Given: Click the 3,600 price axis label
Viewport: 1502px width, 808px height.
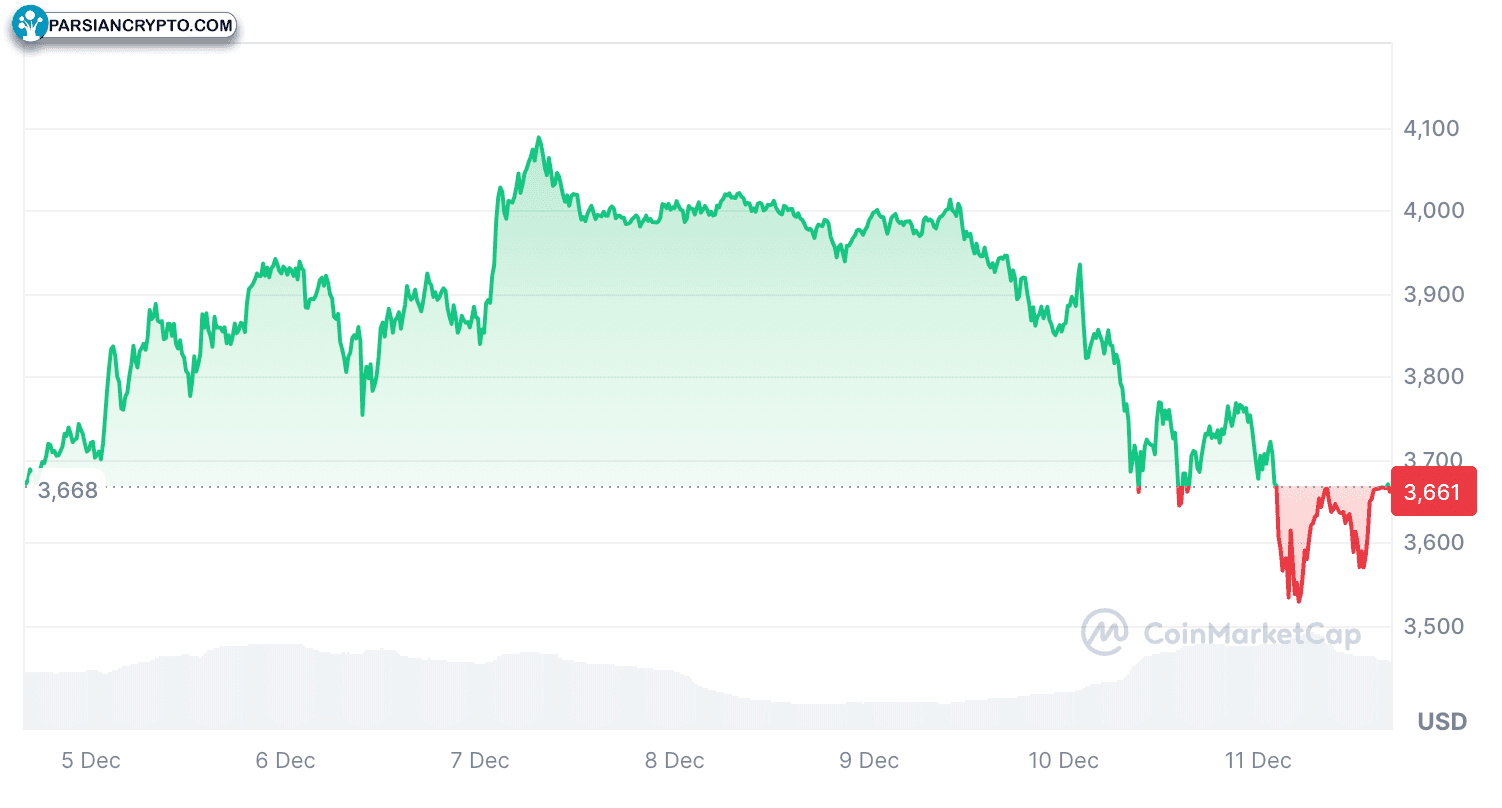Looking at the screenshot, I should click(x=1432, y=543).
